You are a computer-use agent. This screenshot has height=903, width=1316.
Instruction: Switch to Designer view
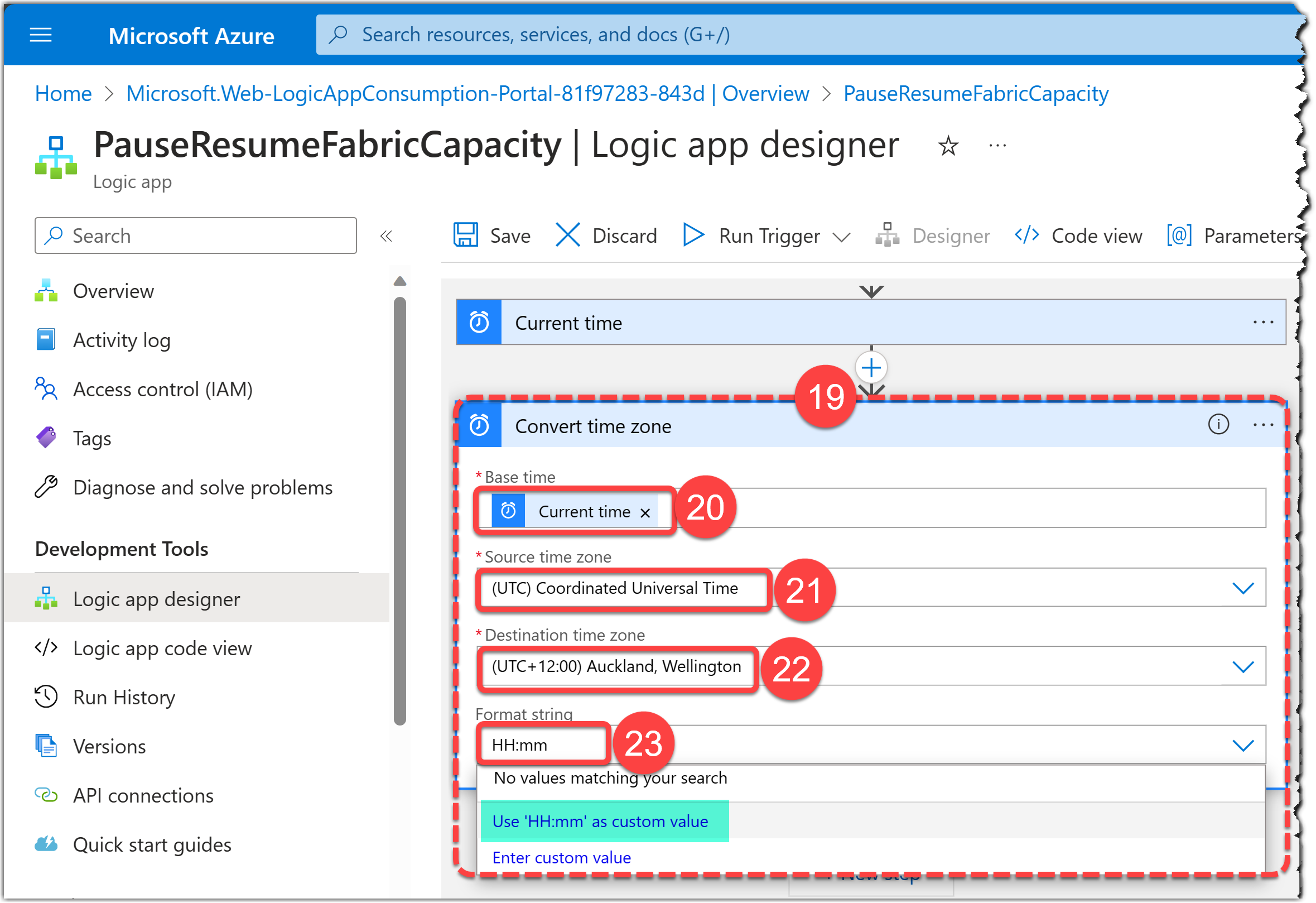pyautogui.click(x=933, y=236)
